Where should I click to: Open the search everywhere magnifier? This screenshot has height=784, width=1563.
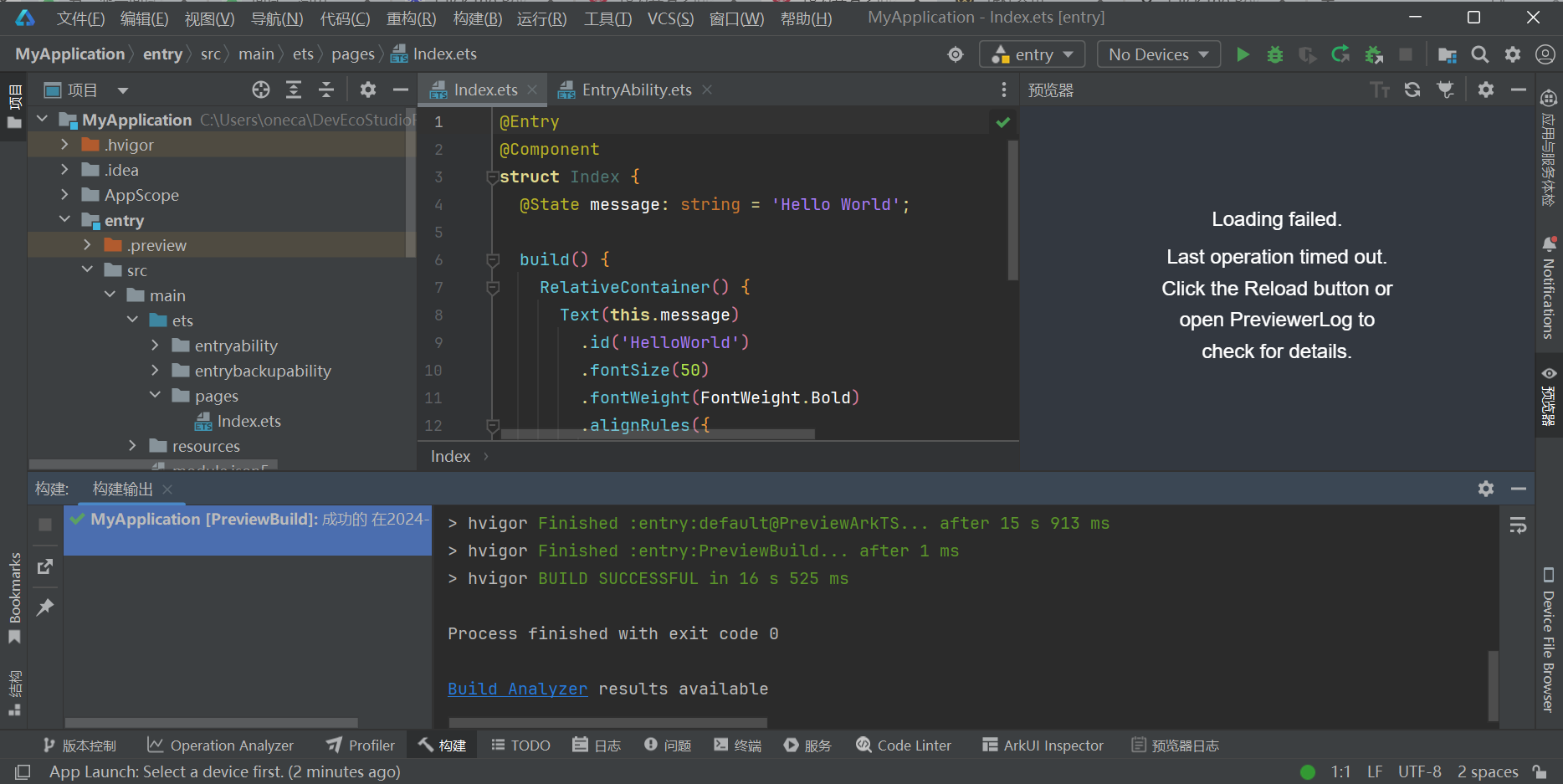pyautogui.click(x=1480, y=54)
